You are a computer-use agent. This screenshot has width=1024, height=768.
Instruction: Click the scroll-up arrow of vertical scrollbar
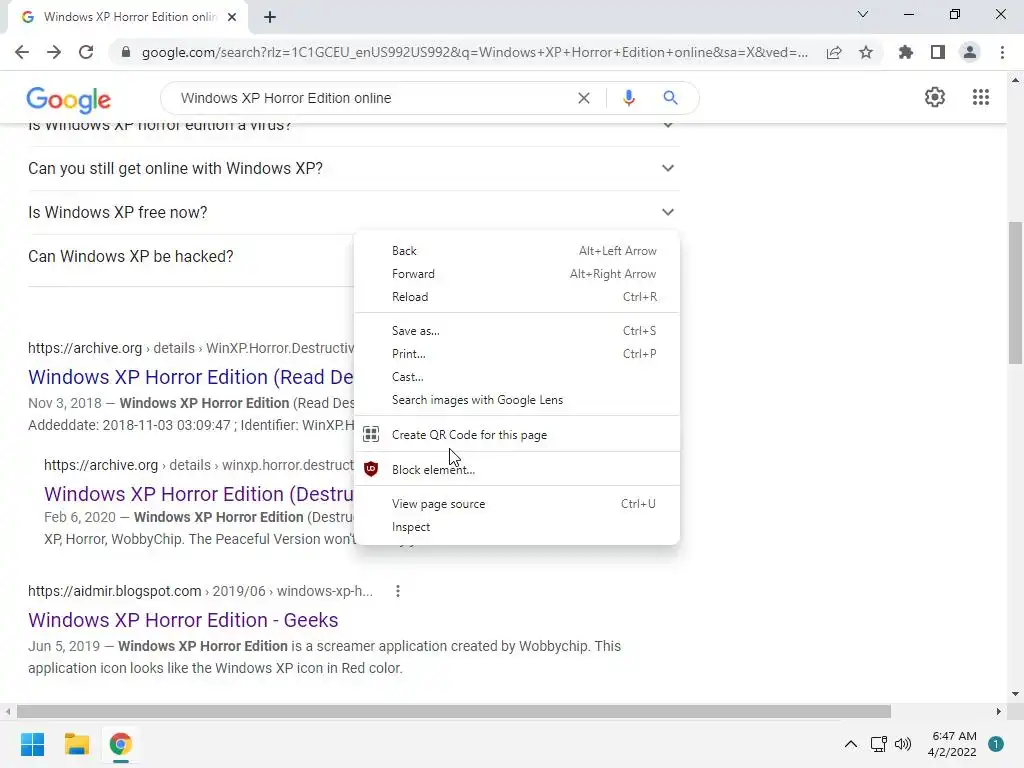1015,80
